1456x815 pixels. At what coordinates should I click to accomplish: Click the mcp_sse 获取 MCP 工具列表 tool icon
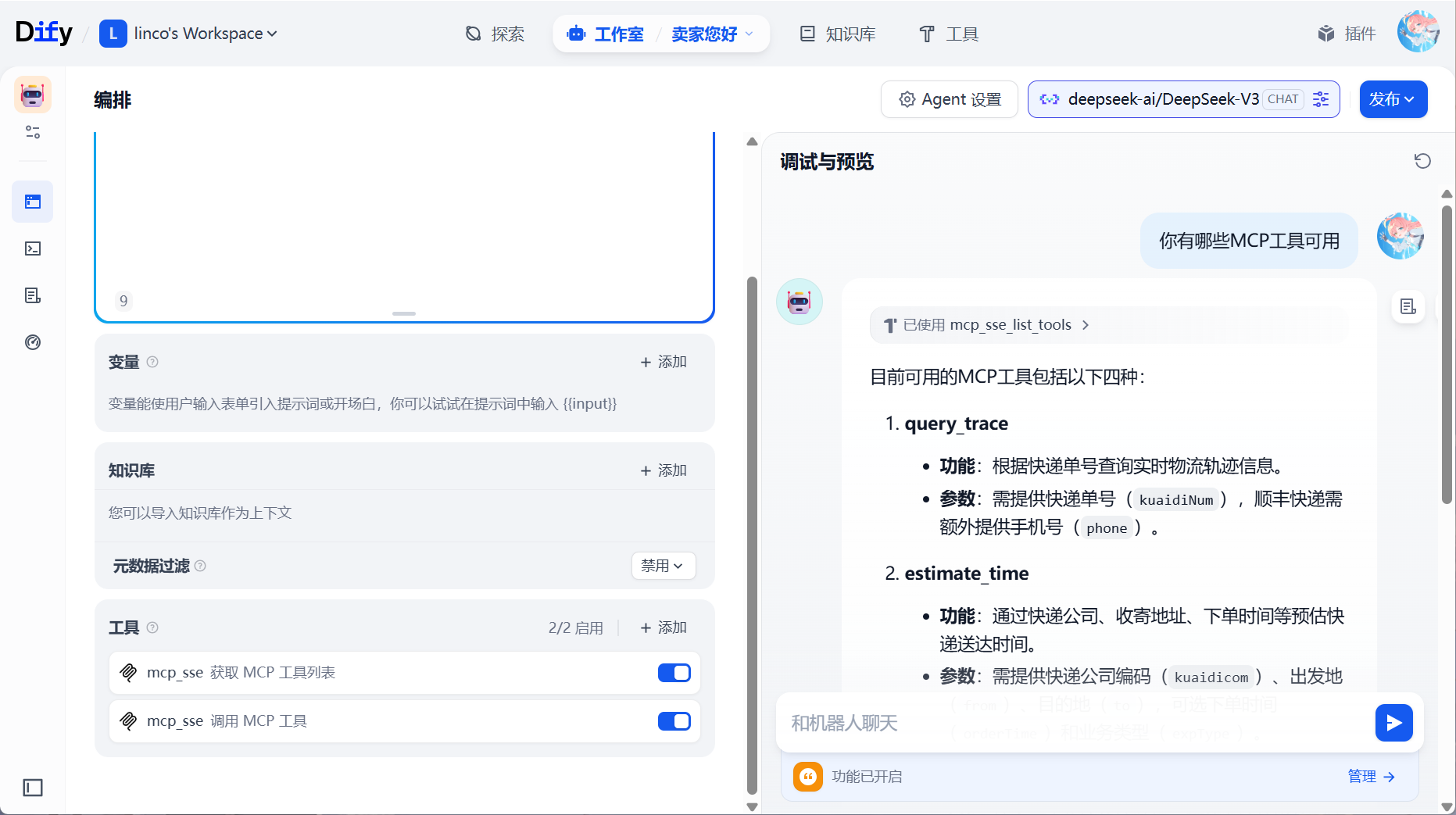point(129,672)
